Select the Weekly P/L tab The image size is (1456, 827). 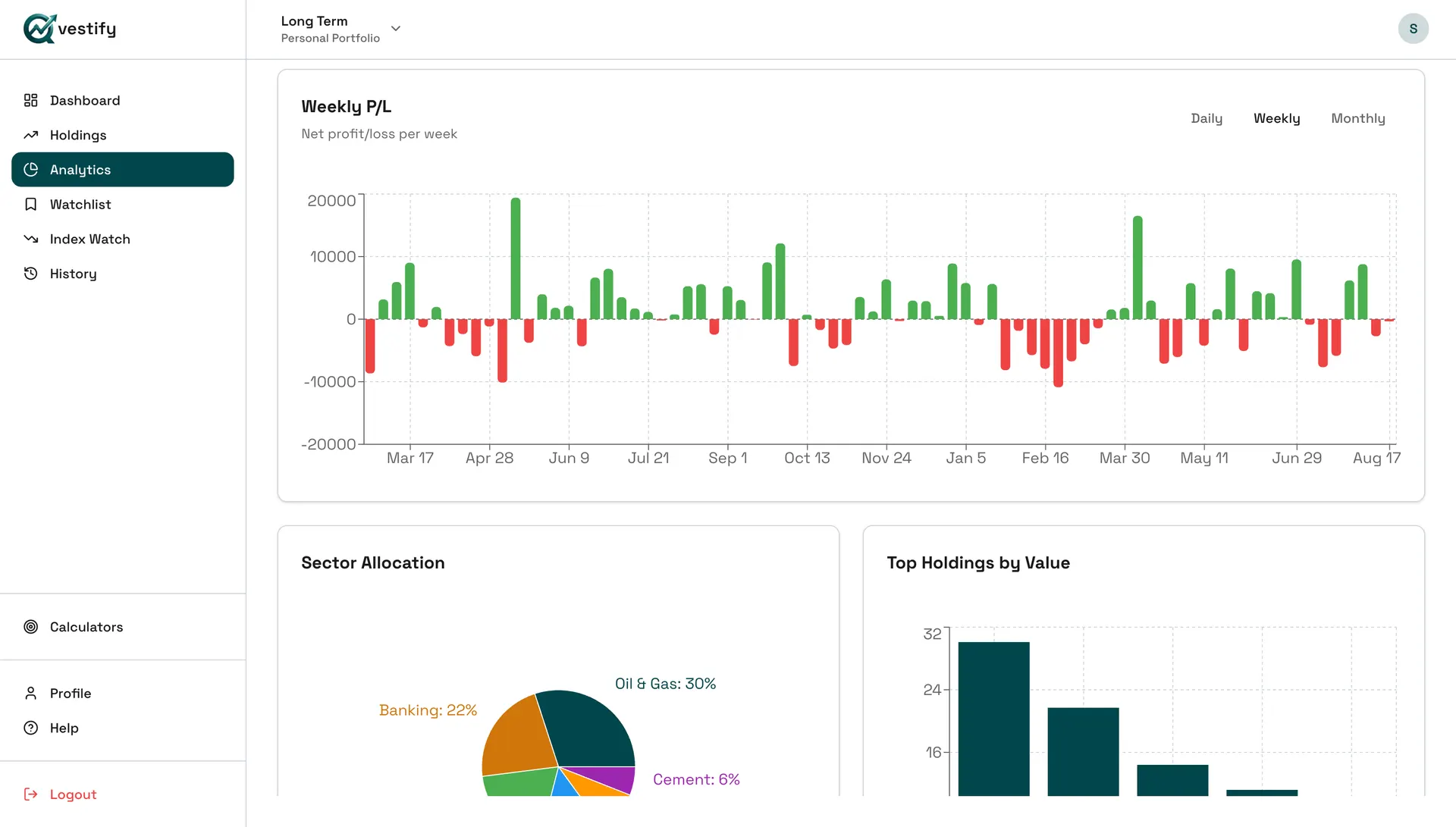click(1276, 118)
